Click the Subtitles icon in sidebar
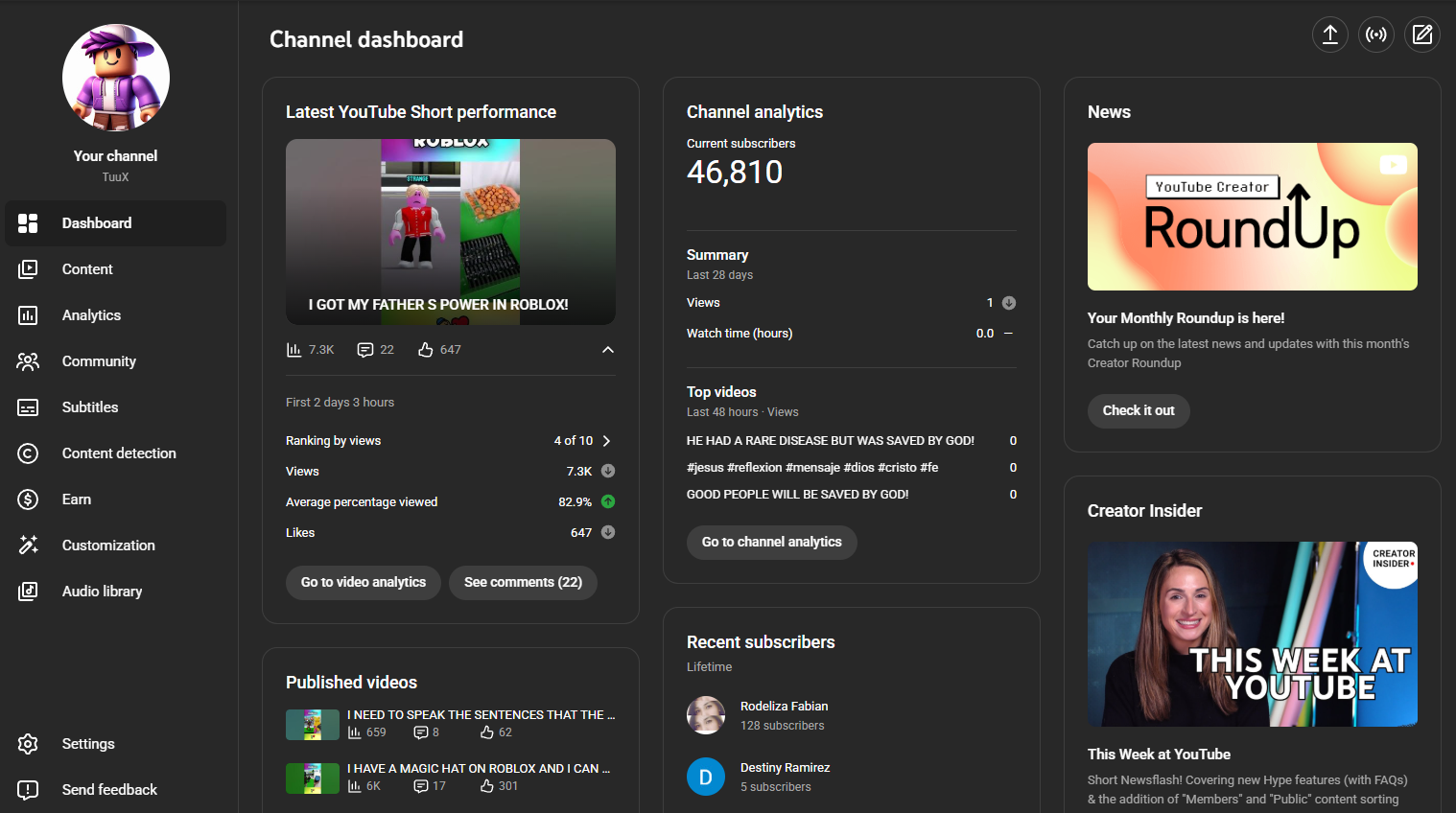This screenshot has width=1456, height=813. point(28,407)
